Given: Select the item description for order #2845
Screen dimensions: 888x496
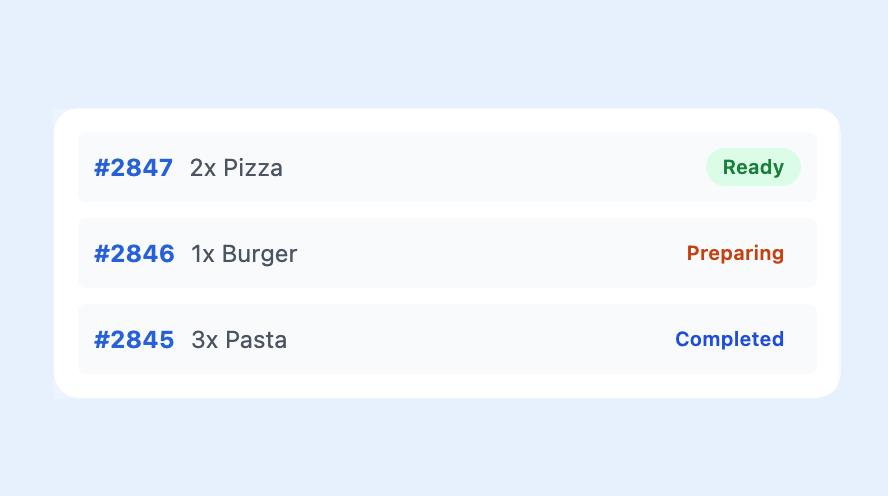Looking at the screenshot, I should (239, 340).
